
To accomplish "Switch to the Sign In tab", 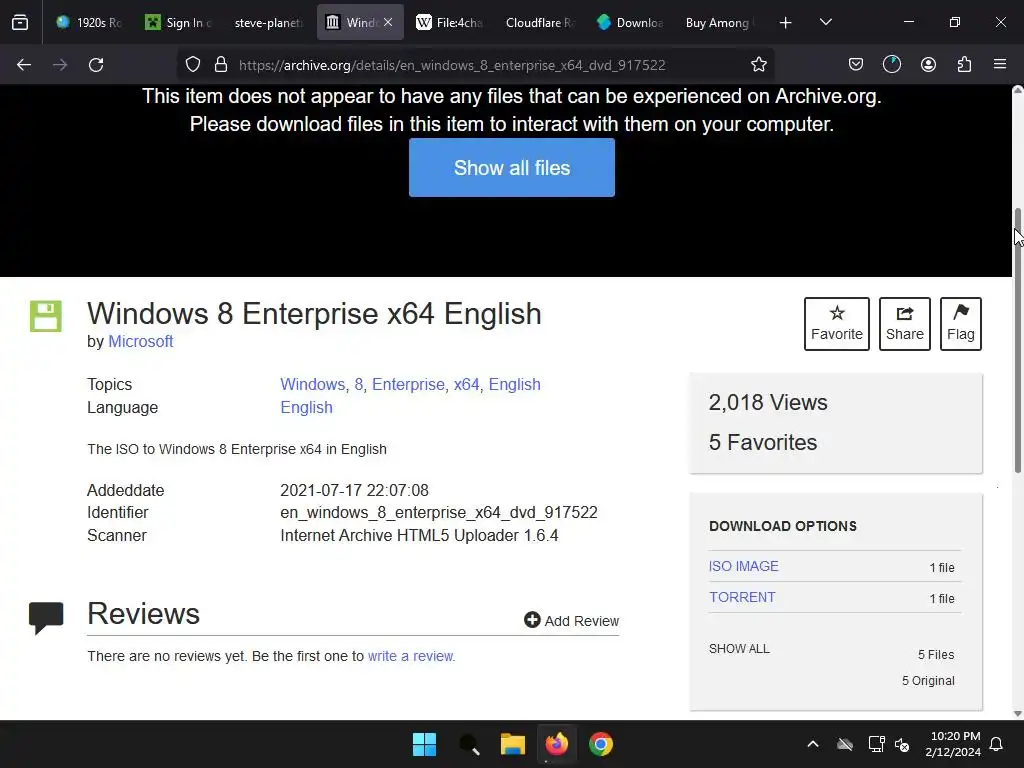I will (179, 23).
